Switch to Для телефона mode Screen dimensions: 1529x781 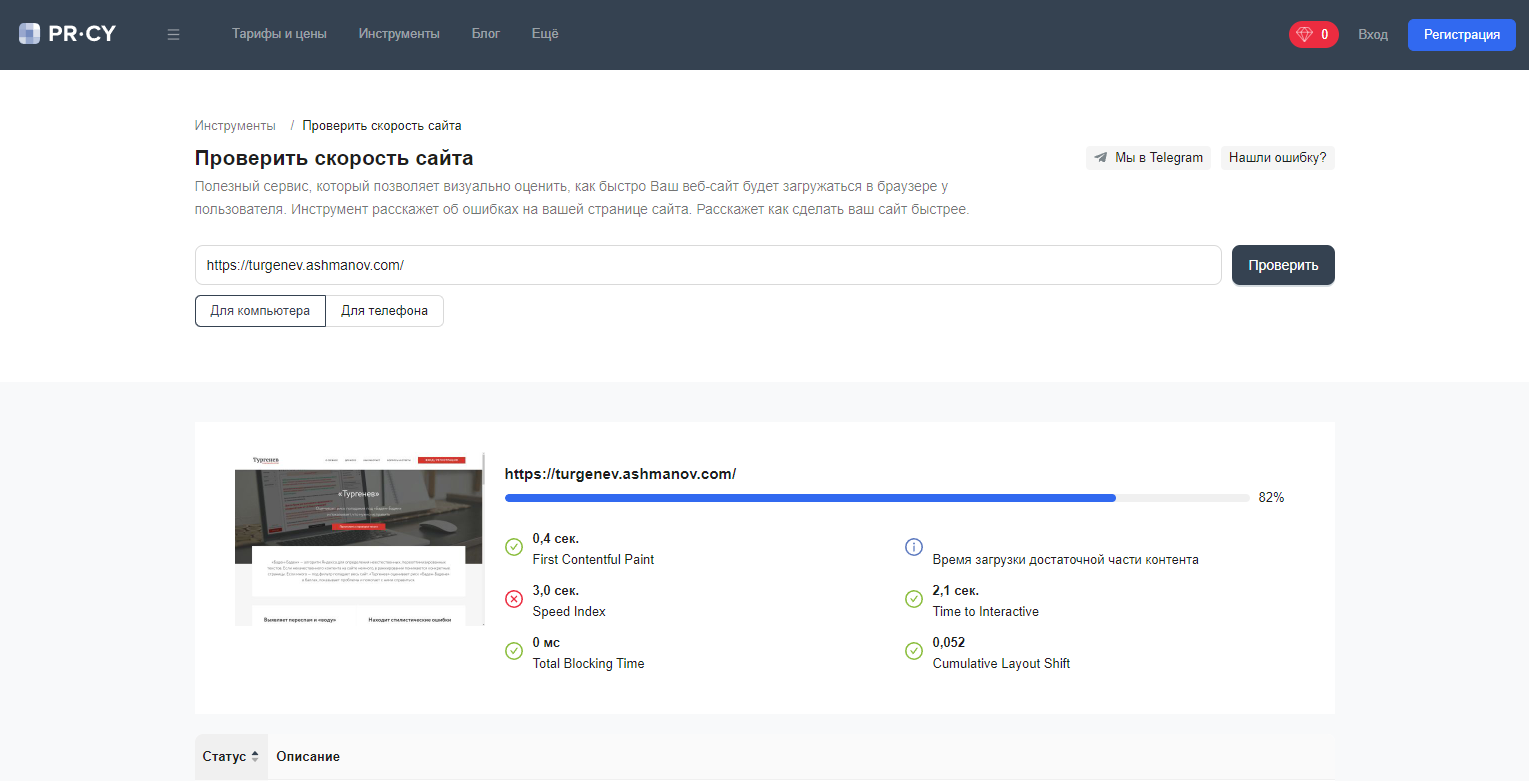tap(384, 311)
